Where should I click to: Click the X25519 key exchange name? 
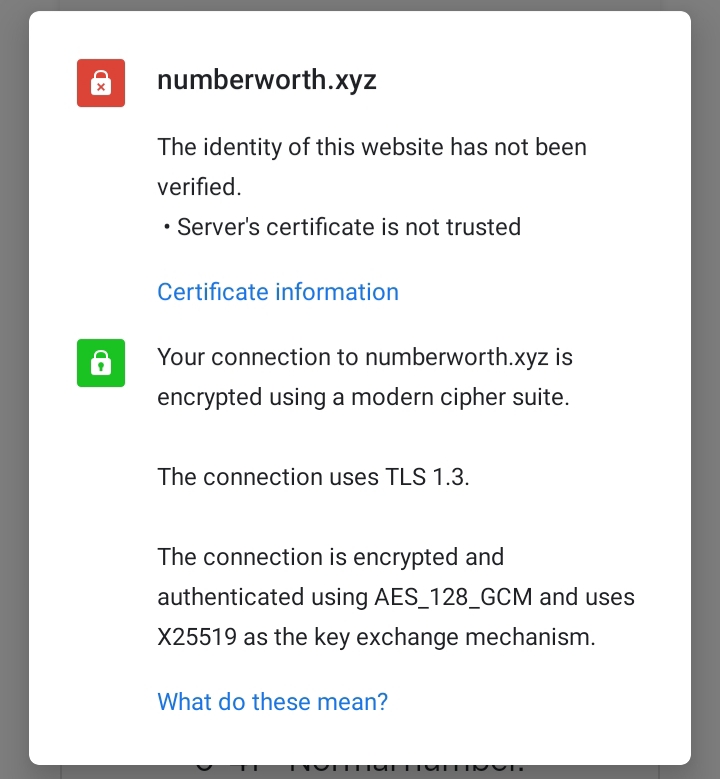coord(197,637)
